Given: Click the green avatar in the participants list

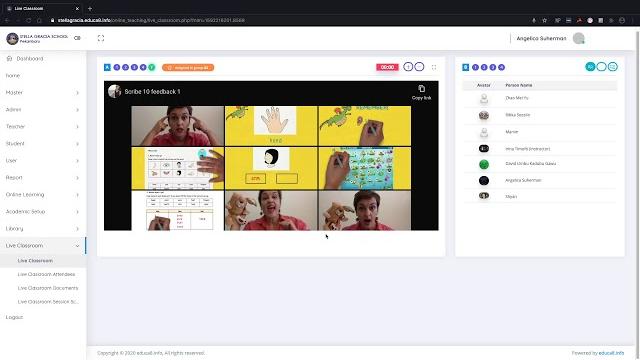Looking at the screenshot, I should [484, 164].
